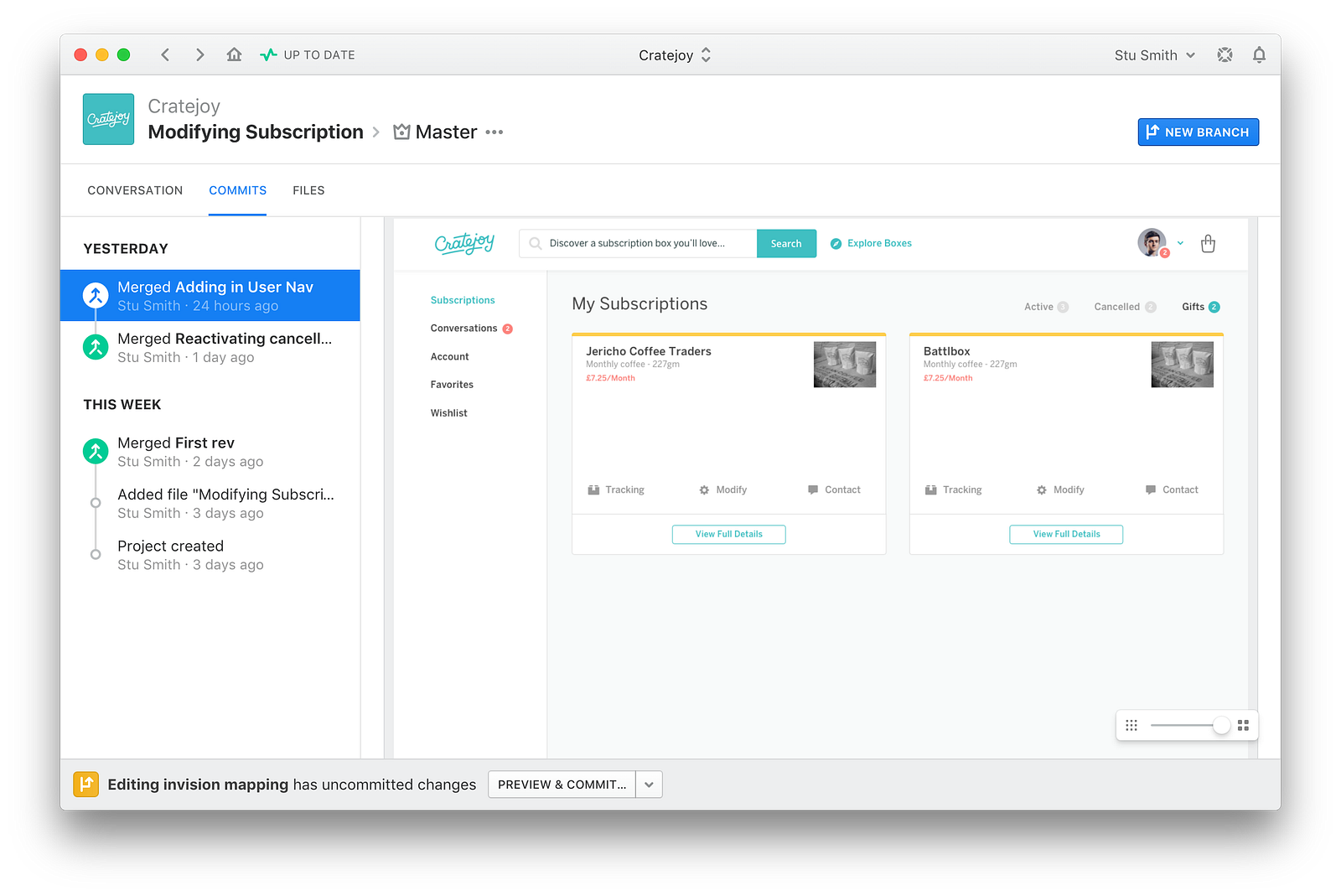
Task: Click the Tracking icon on Battlbox card
Action: [x=931, y=489]
